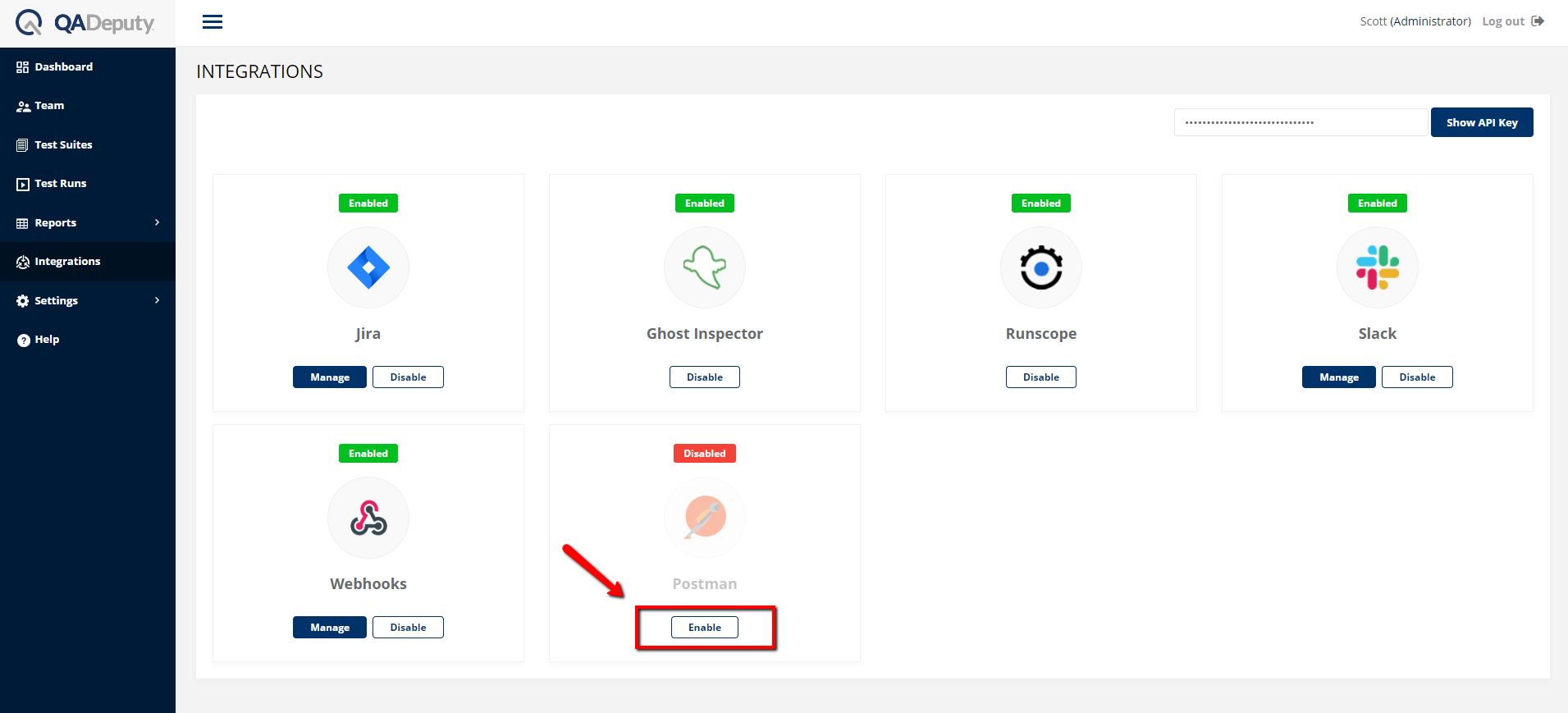Manage the Jira integration
The width and height of the screenshot is (1568, 713).
(330, 377)
